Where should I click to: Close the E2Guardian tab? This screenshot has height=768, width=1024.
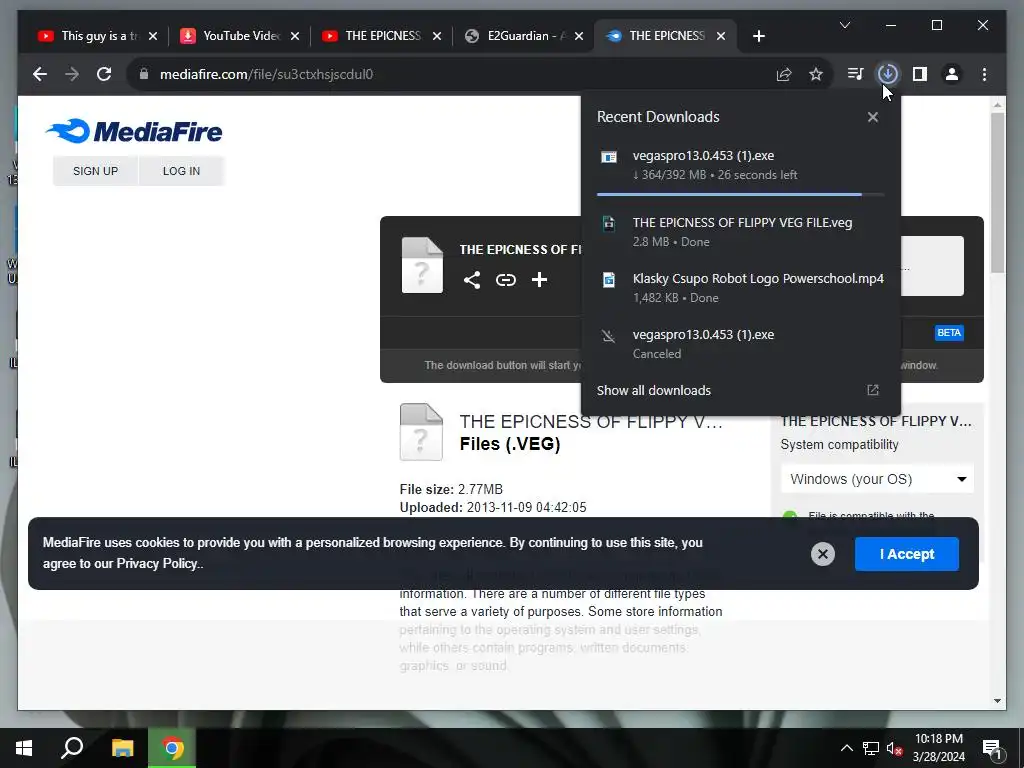coord(579,37)
